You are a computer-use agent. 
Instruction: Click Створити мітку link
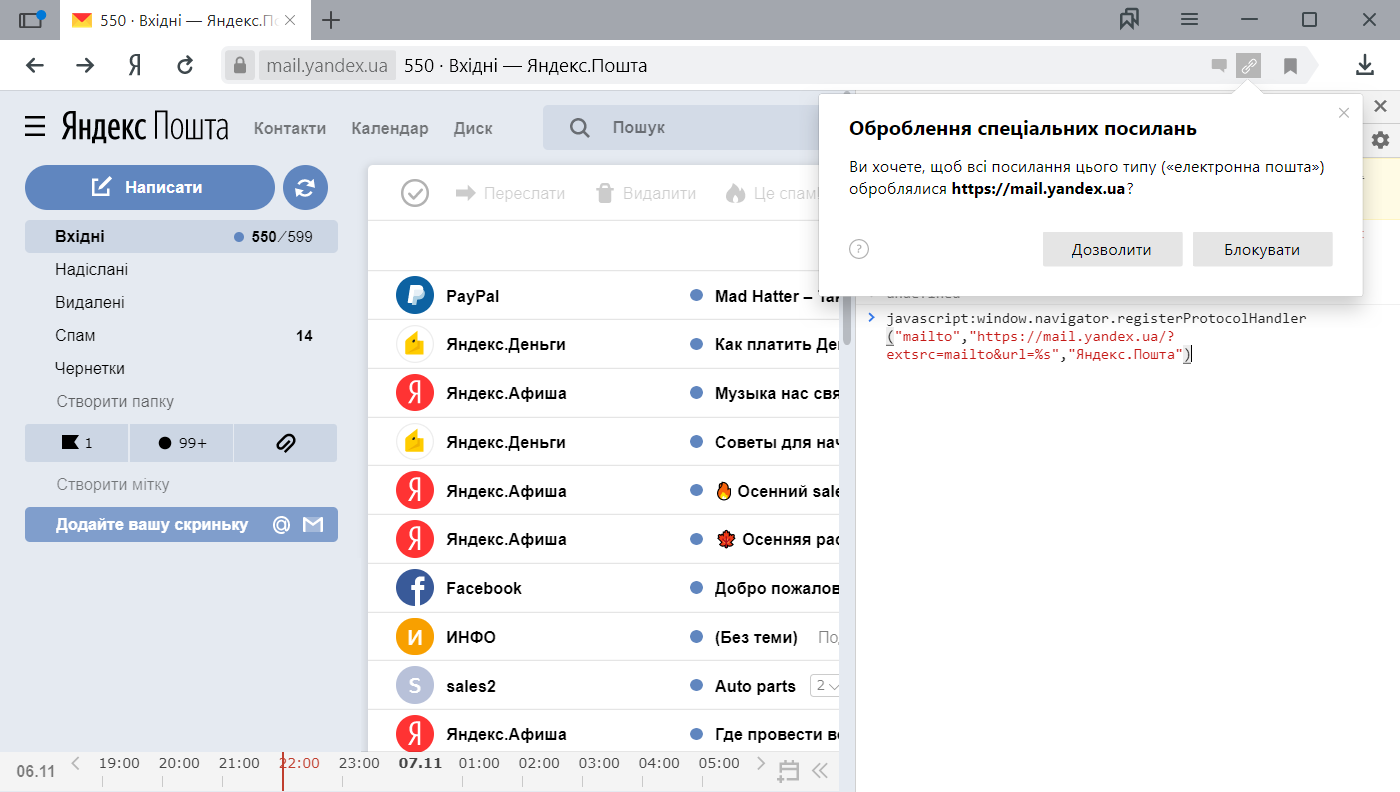point(113,485)
